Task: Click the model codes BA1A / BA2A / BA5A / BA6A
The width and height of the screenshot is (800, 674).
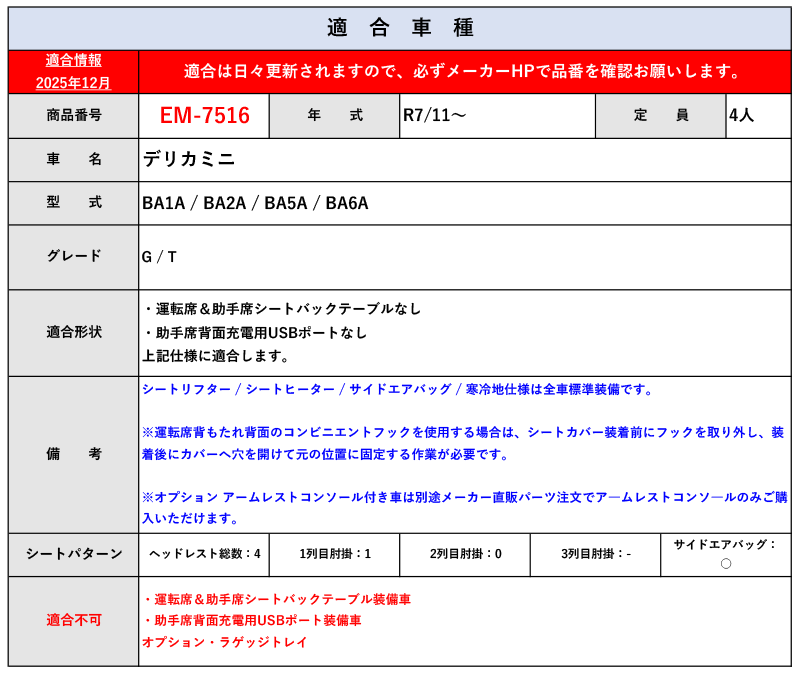Action: point(255,203)
